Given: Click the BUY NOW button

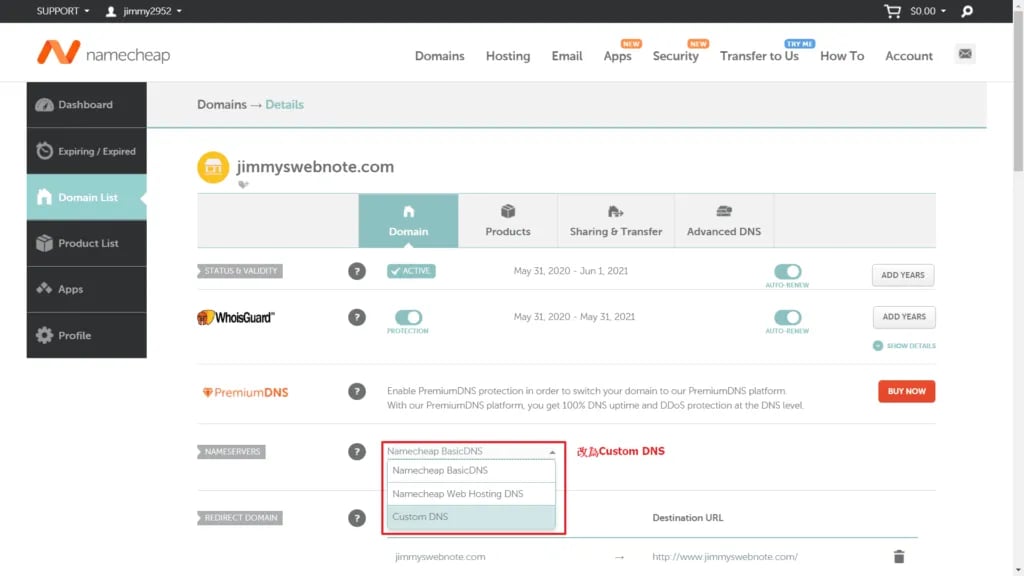Looking at the screenshot, I should (x=906, y=391).
